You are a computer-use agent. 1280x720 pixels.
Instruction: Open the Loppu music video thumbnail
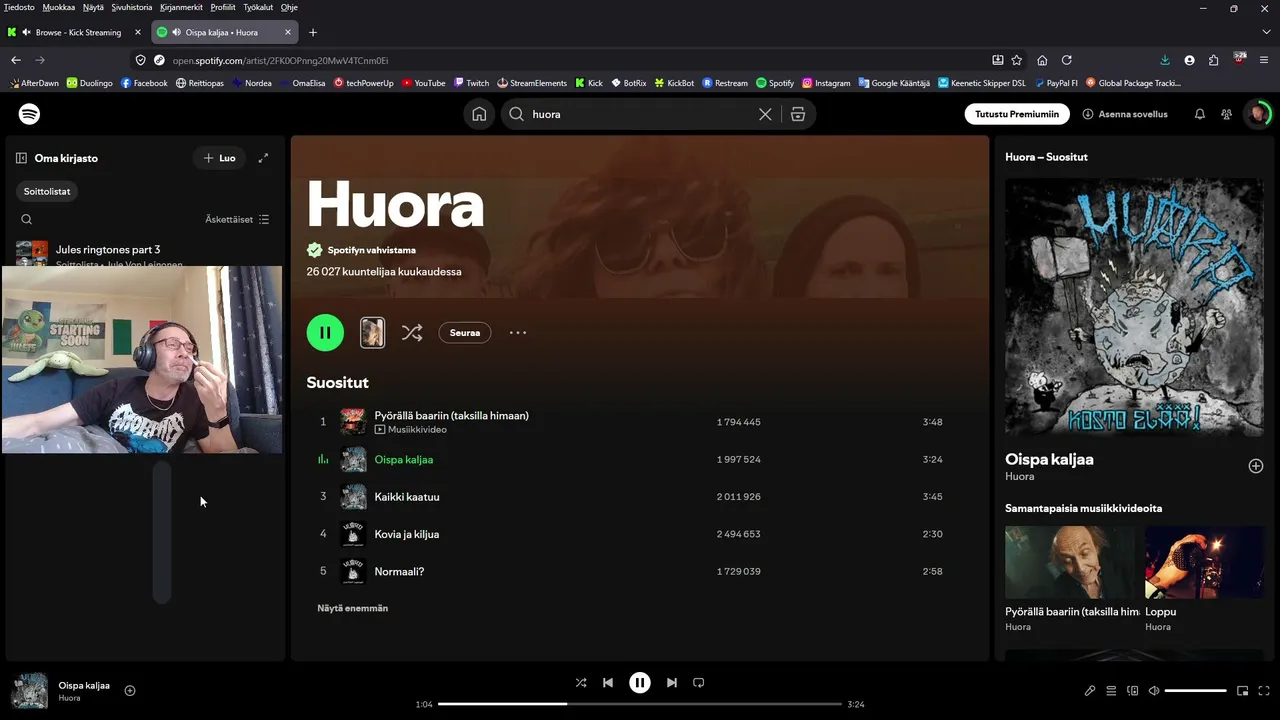(1204, 562)
